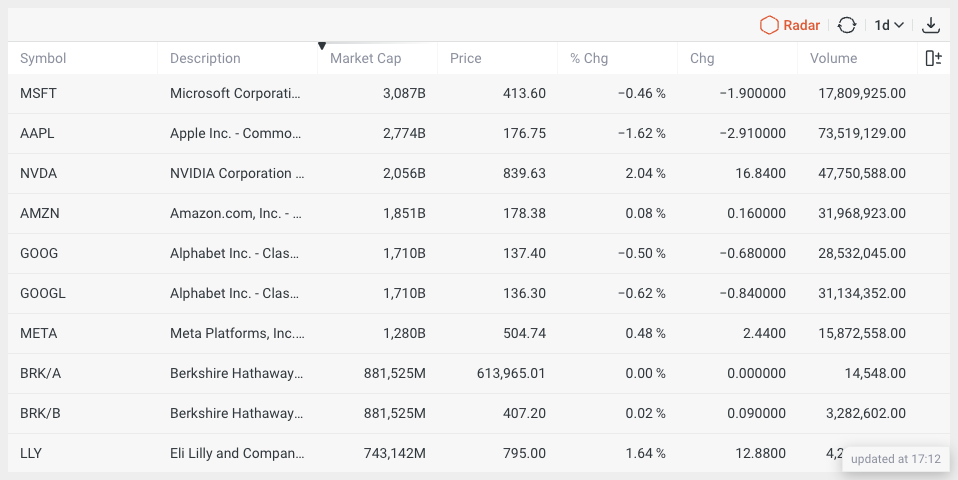Sort by the % Chg column header
The image size is (958, 480).
click(x=589, y=58)
